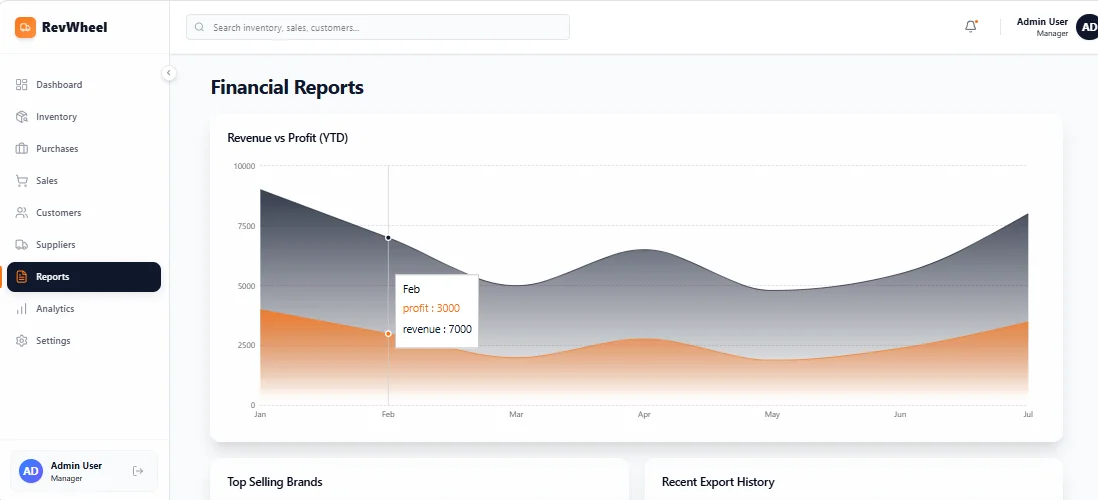Click the Financial Reports heading
Image resolution: width=1098 pixels, height=500 pixels.
(x=287, y=88)
